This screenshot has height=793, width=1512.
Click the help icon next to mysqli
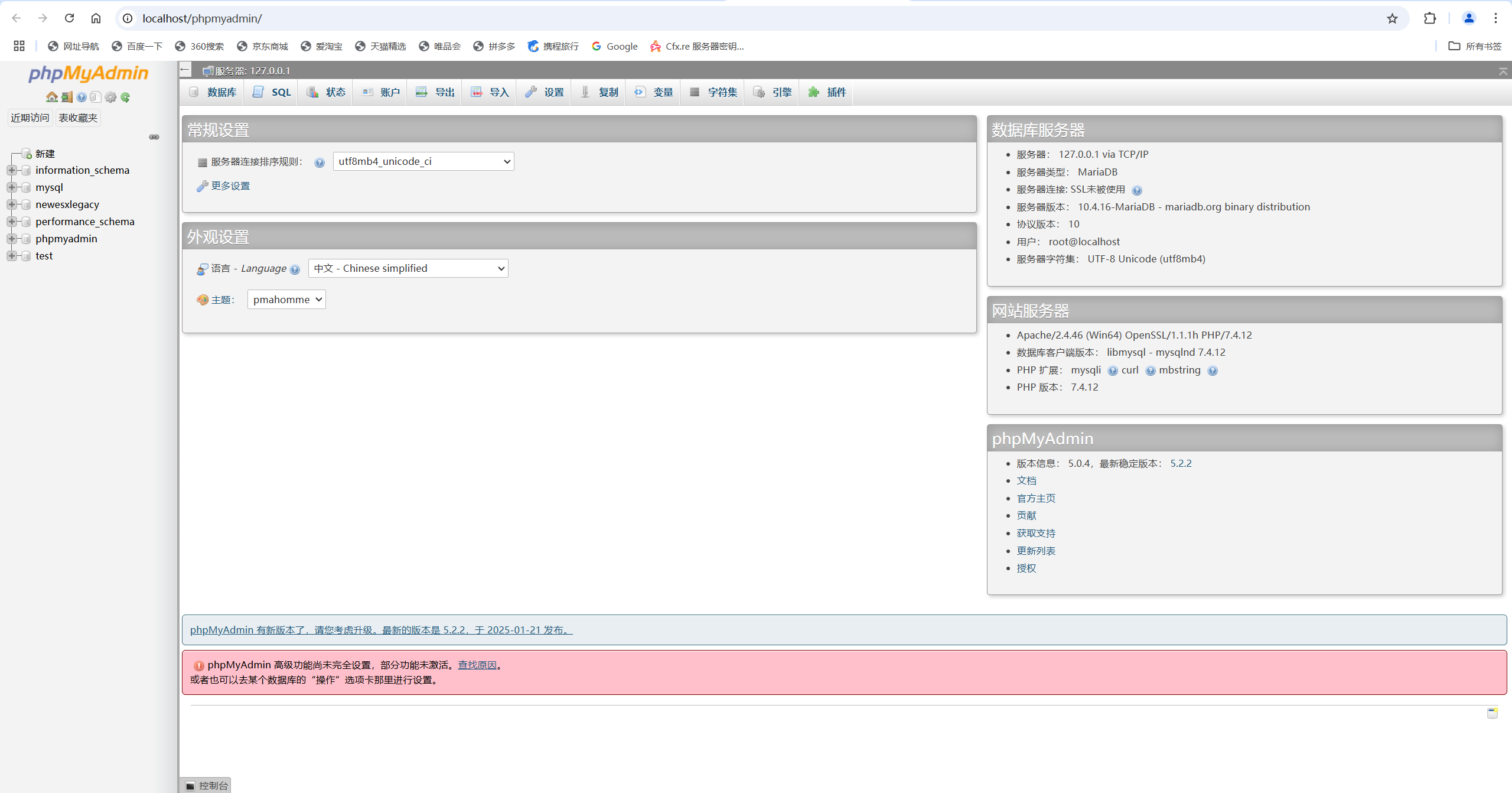point(1113,370)
